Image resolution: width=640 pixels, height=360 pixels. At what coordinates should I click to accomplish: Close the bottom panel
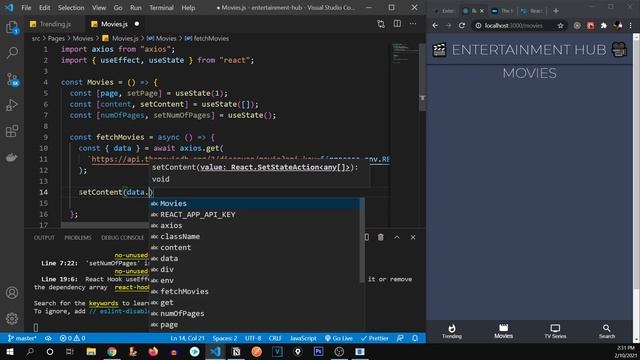tap(413, 237)
